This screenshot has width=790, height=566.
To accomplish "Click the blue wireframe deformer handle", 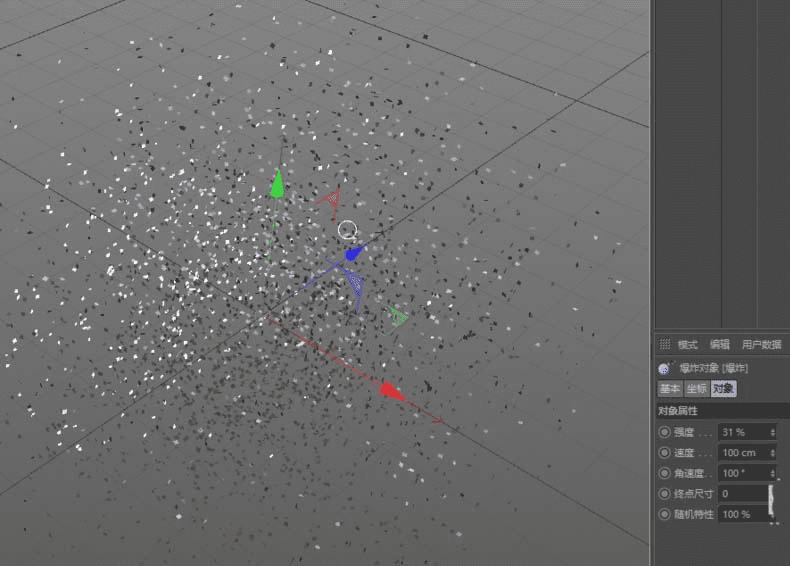I will (355, 286).
